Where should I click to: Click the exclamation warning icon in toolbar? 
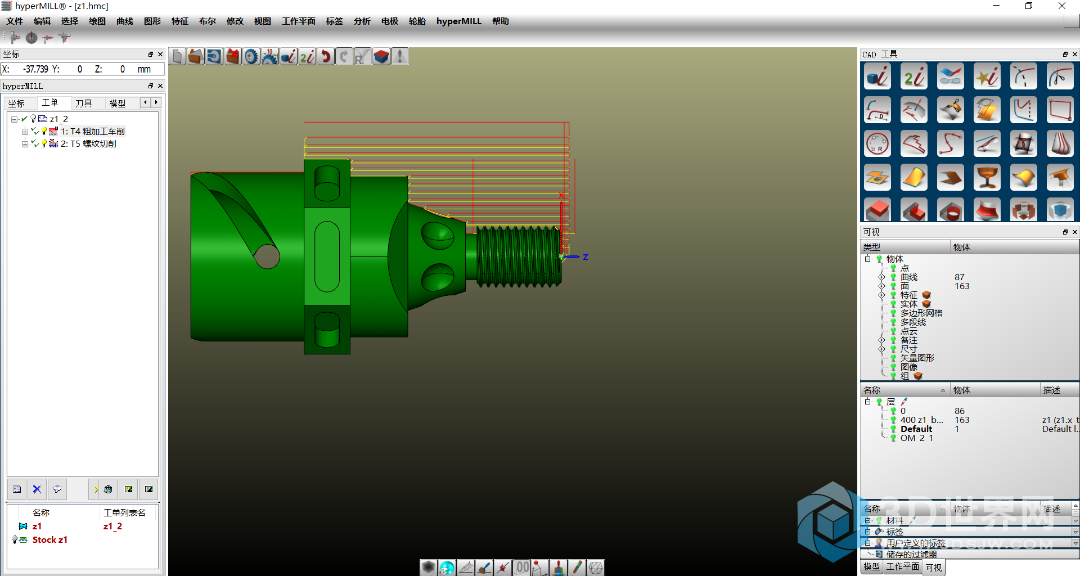(400, 56)
